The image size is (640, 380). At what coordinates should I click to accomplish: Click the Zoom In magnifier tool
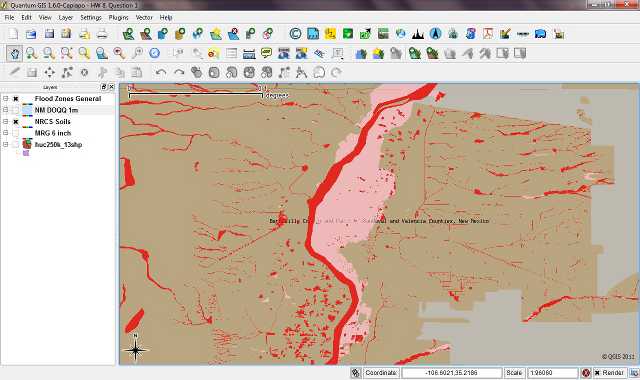[x=31, y=53]
